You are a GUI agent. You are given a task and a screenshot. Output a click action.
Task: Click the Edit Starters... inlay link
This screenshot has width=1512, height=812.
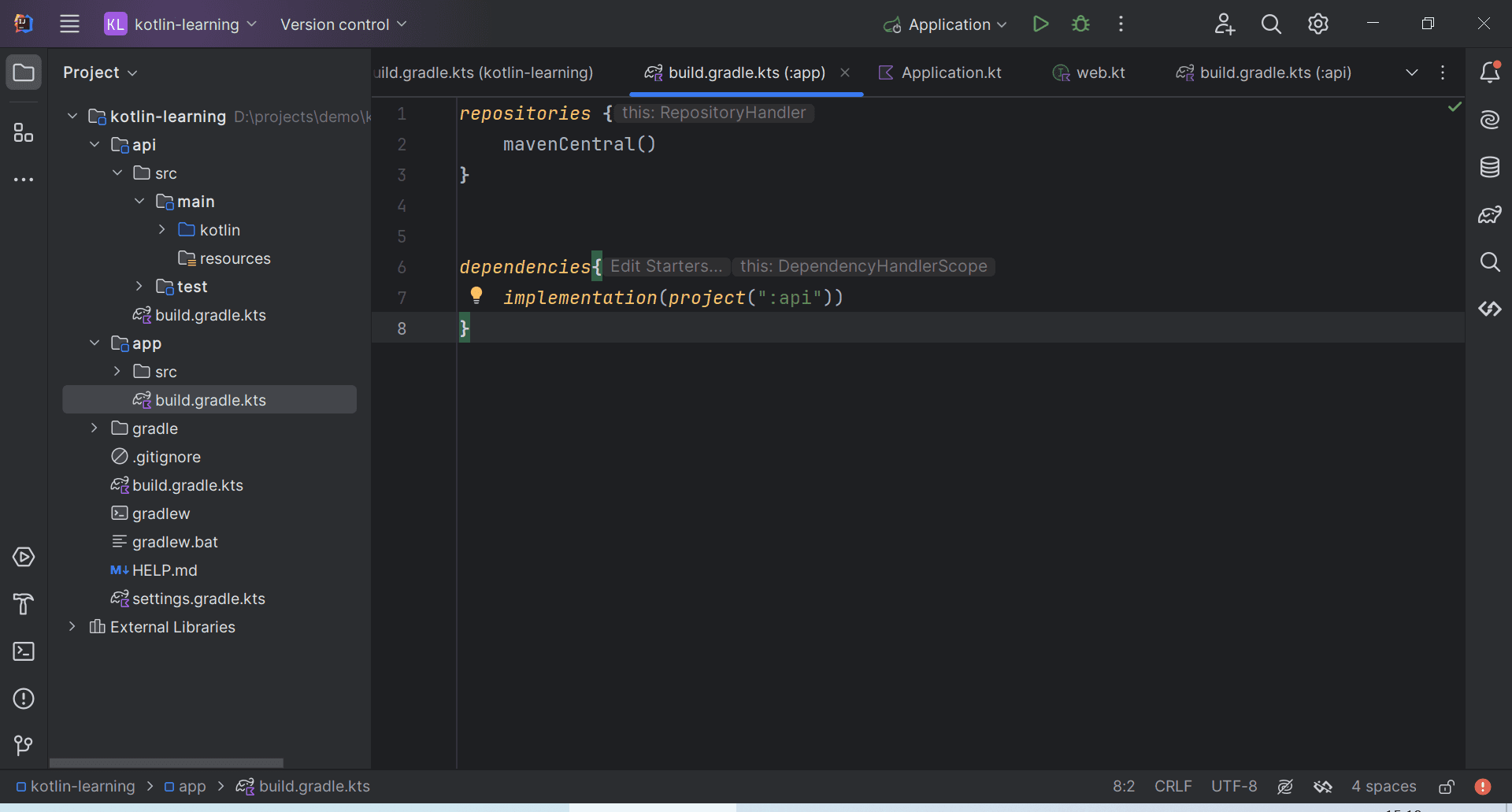click(666, 266)
